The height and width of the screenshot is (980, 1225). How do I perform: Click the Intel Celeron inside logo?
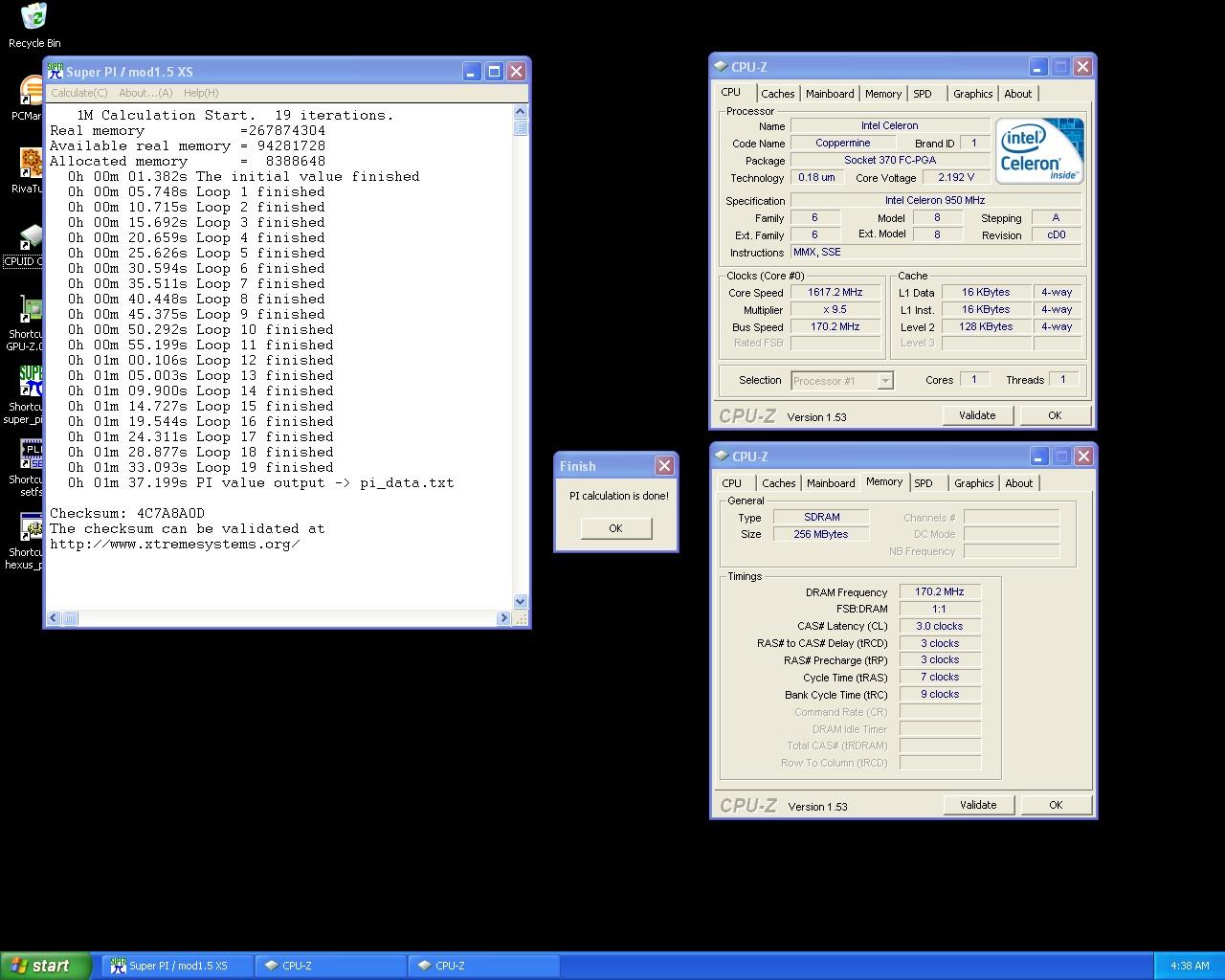tap(1039, 150)
